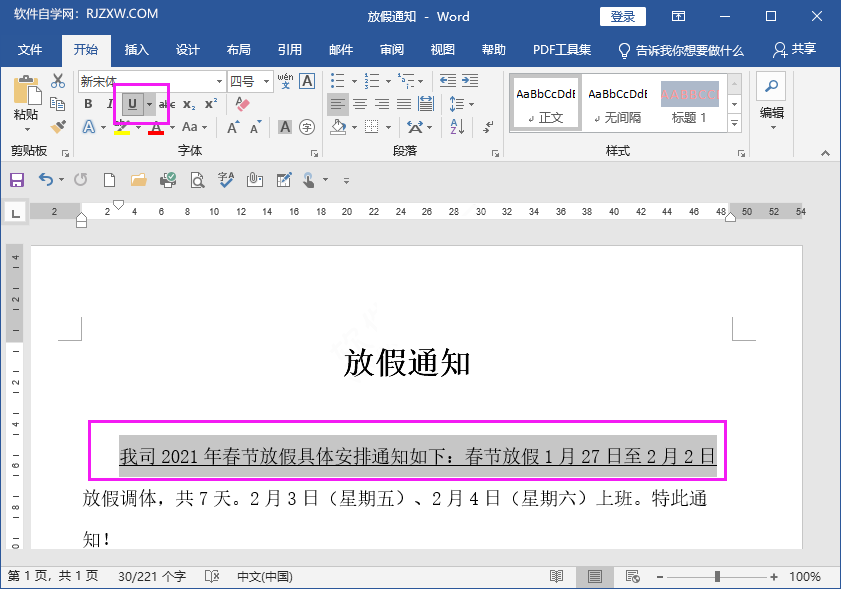Apply strikethrough to text

point(167,104)
